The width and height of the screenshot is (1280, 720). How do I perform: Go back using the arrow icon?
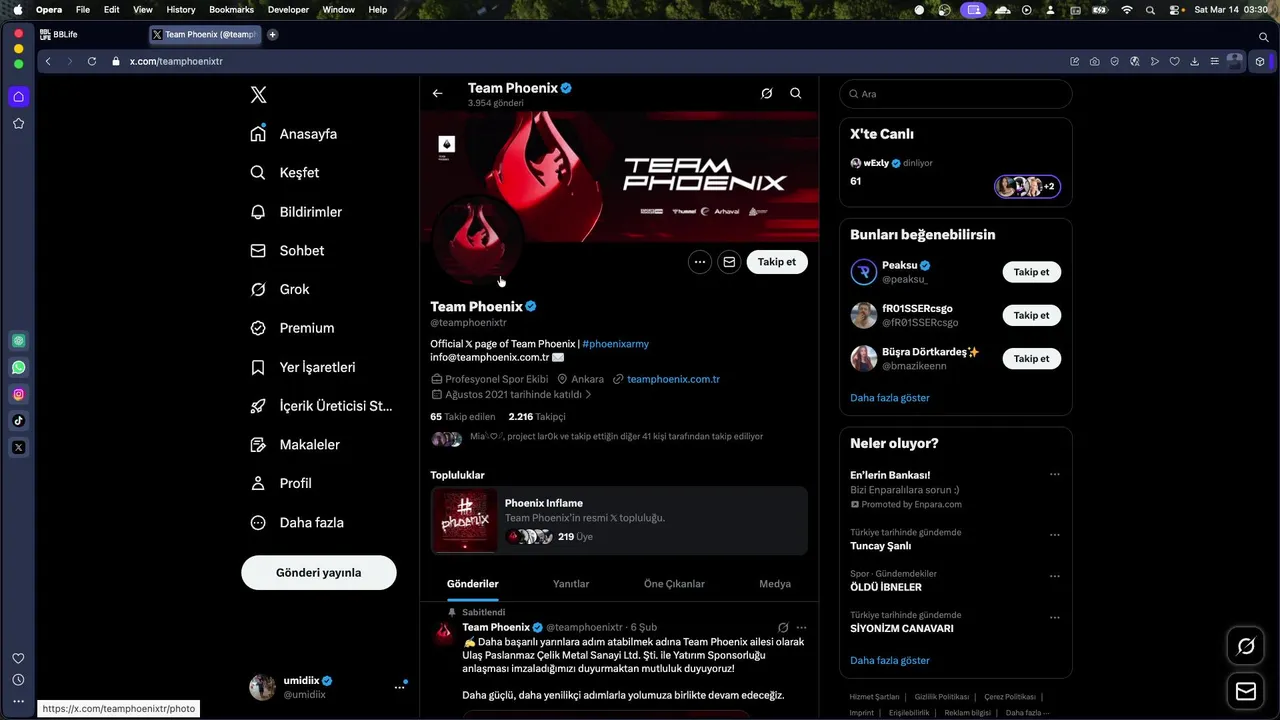pos(437,93)
